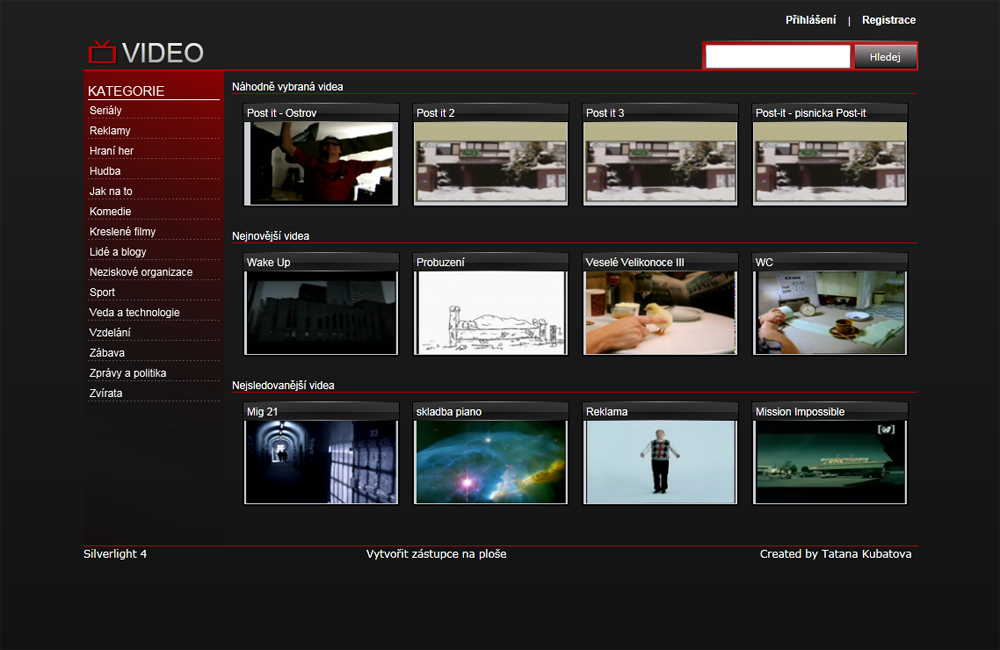Click the Reklama title label
Screen dimensions: 1000x650
point(607,412)
